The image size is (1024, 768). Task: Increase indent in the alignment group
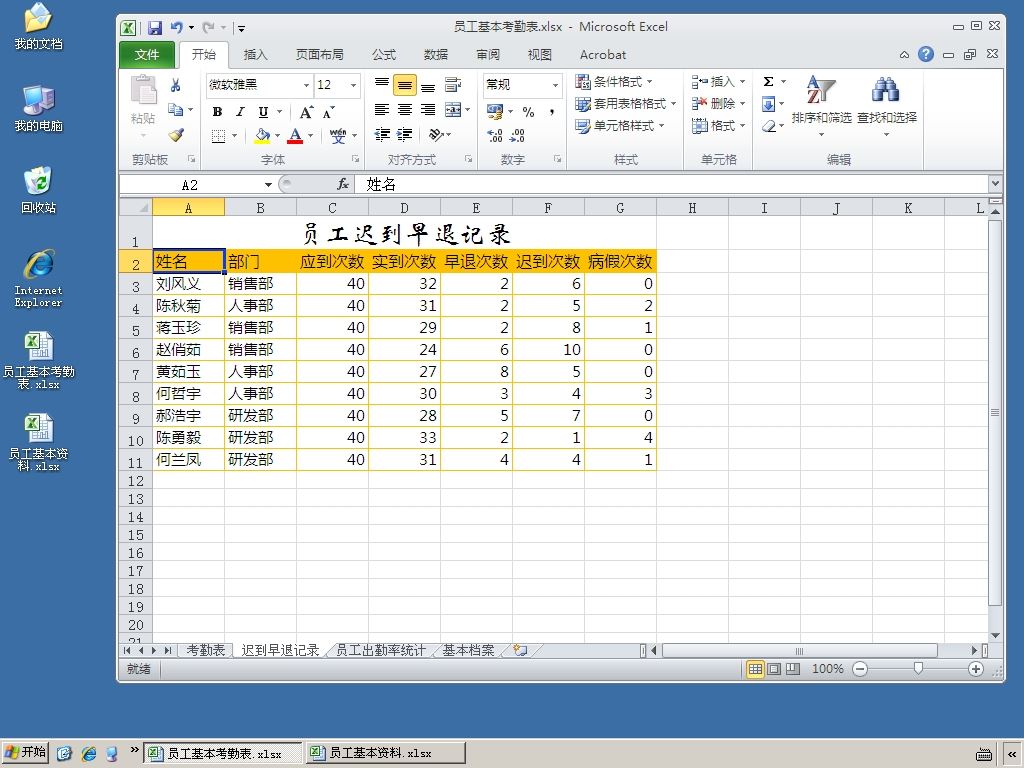click(x=405, y=135)
